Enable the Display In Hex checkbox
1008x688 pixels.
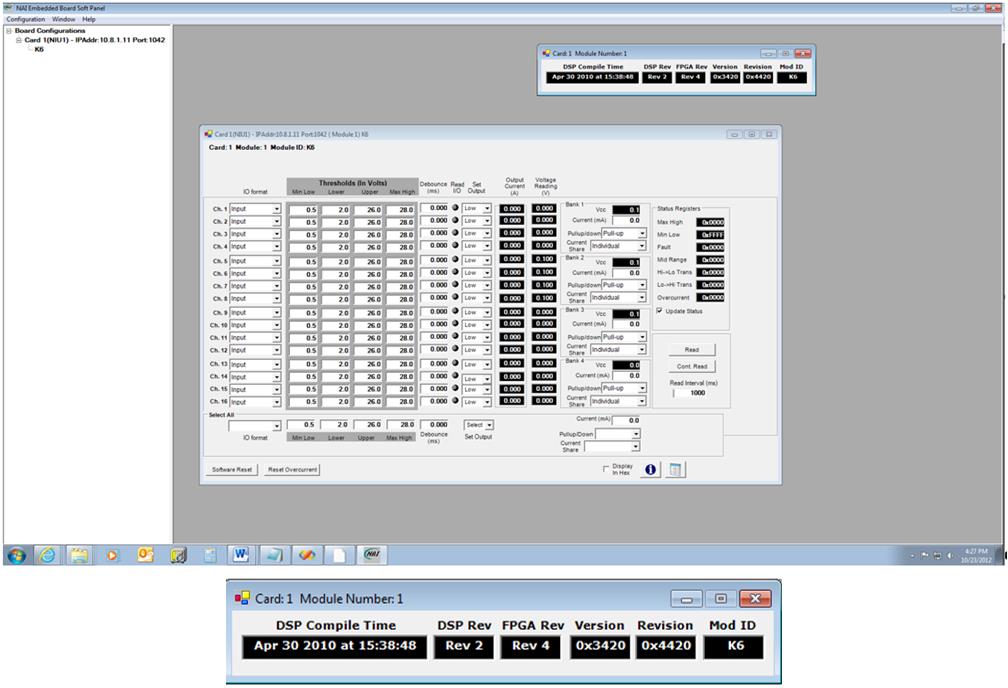pos(606,466)
